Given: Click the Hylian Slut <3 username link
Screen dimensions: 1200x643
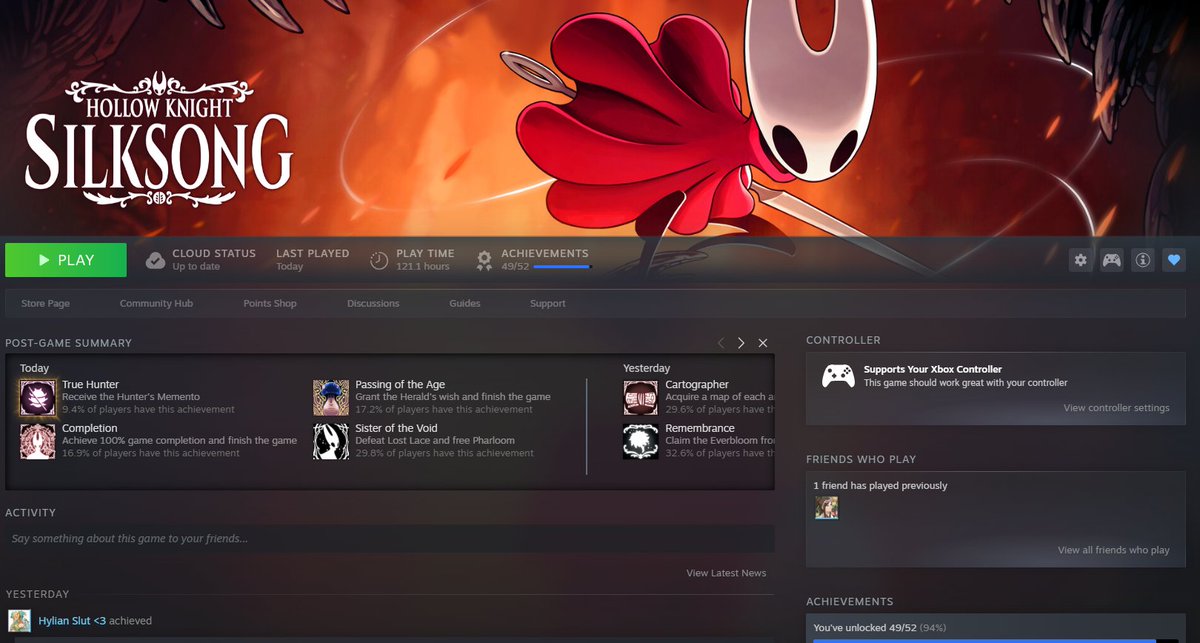Looking at the screenshot, I should pyautogui.click(x=72, y=621).
